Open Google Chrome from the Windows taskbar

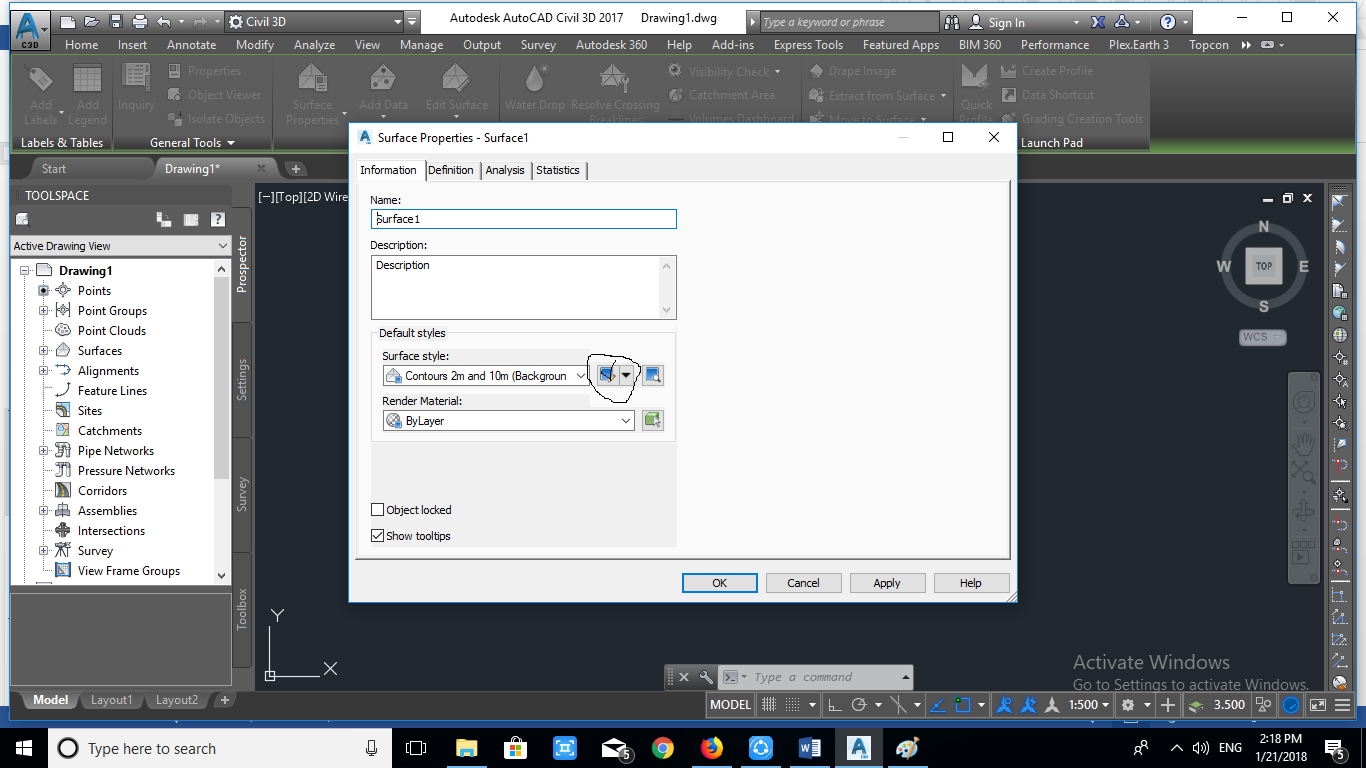click(x=663, y=748)
